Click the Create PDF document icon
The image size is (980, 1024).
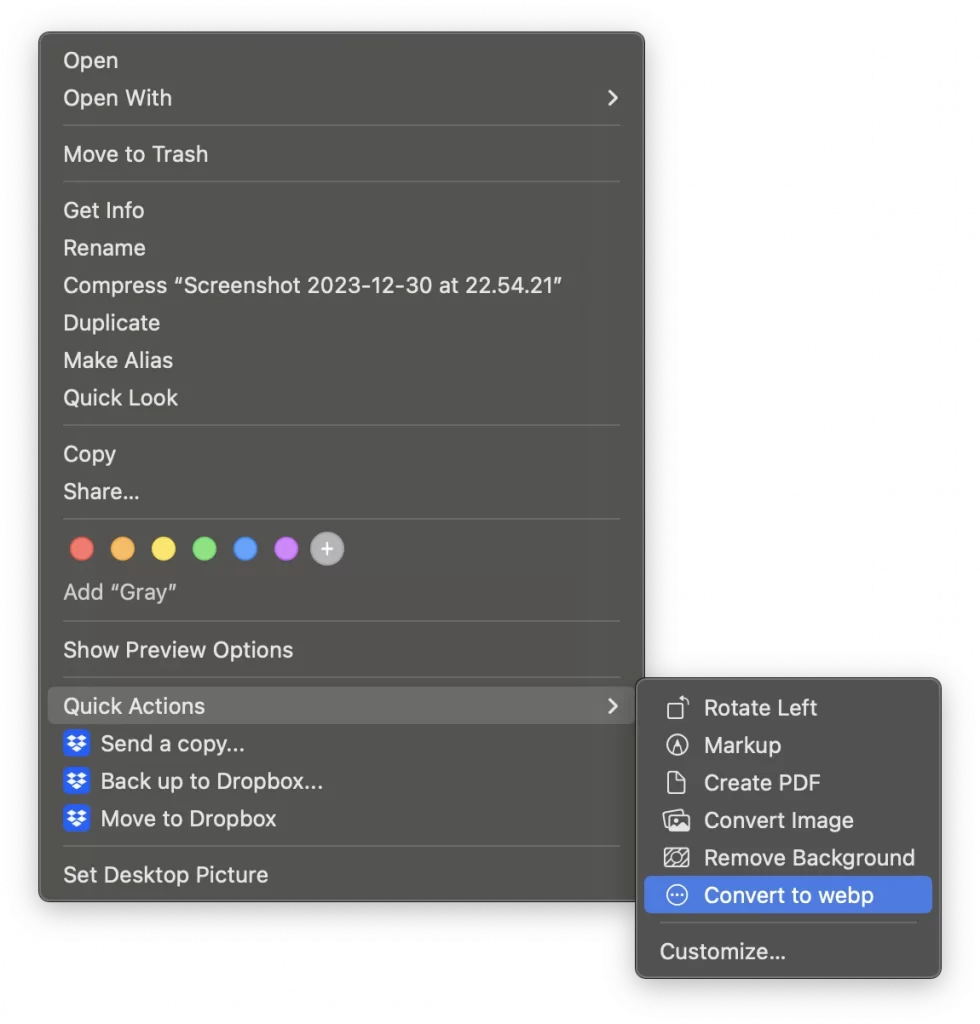(x=677, y=783)
